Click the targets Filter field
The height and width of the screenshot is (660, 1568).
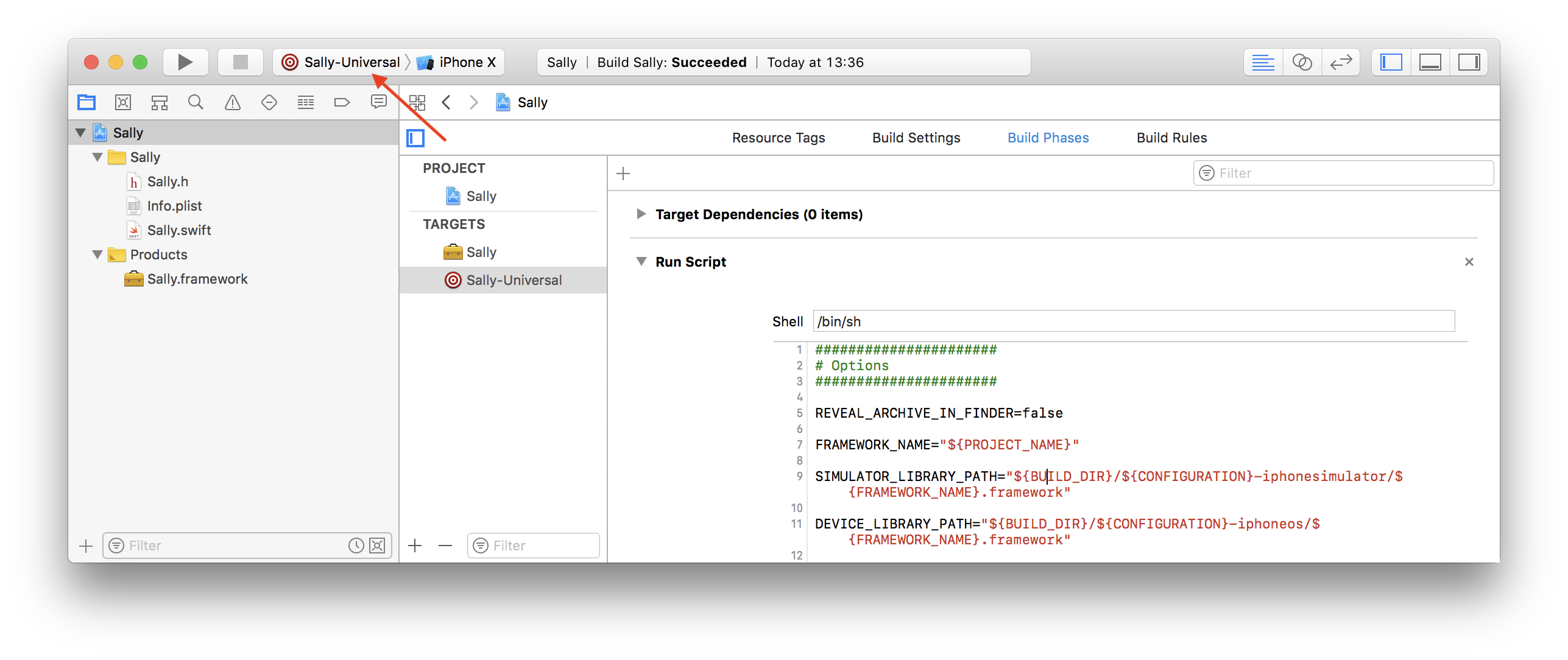pos(534,546)
